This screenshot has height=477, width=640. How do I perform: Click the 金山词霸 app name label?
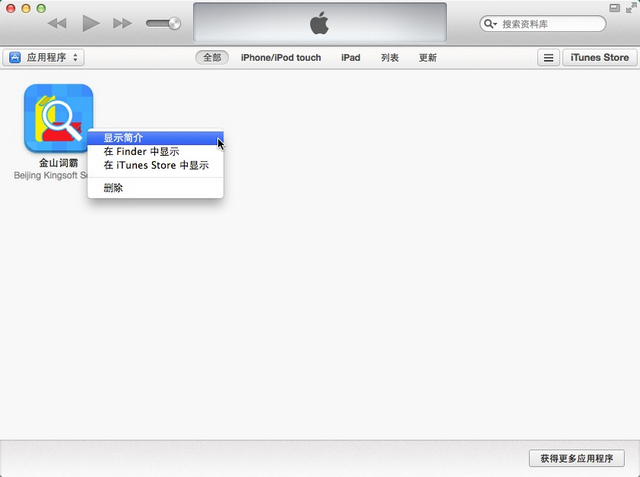point(58,163)
